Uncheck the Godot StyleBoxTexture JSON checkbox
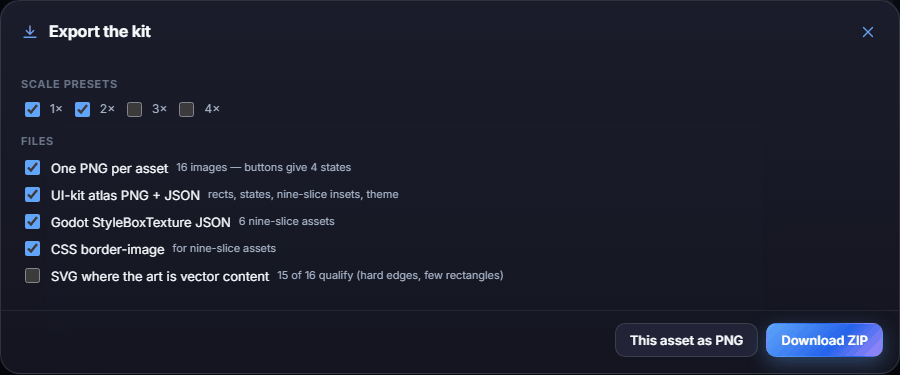The width and height of the screenshot is (900, 375). click(33, 222)
